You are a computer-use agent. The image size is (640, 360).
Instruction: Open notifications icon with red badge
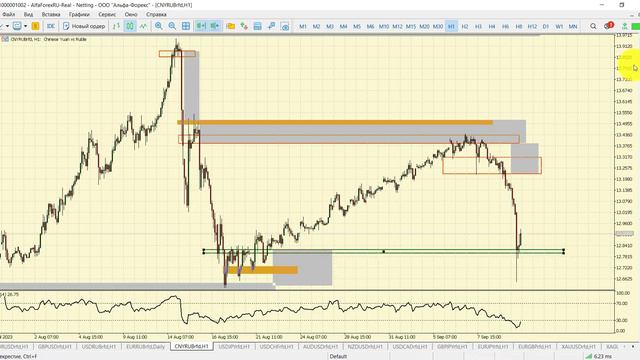[x=608, y=26]
